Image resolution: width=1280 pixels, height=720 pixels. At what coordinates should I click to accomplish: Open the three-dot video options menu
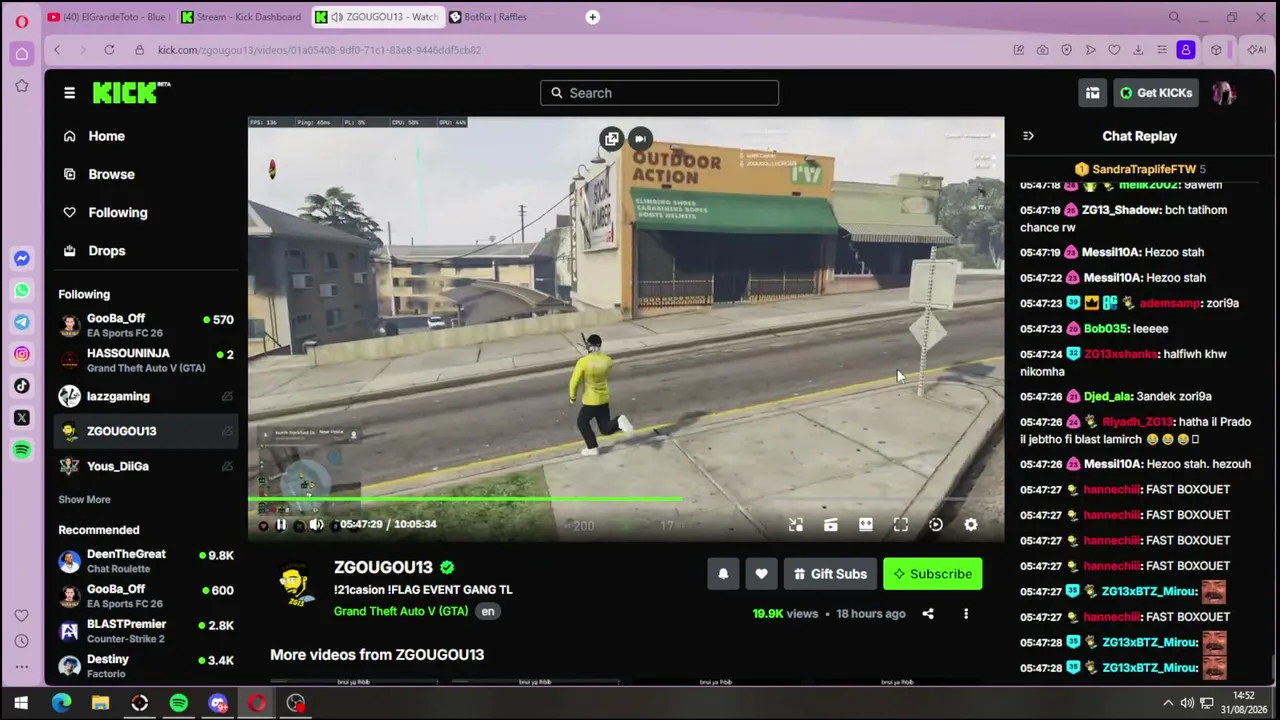(966, 614)
